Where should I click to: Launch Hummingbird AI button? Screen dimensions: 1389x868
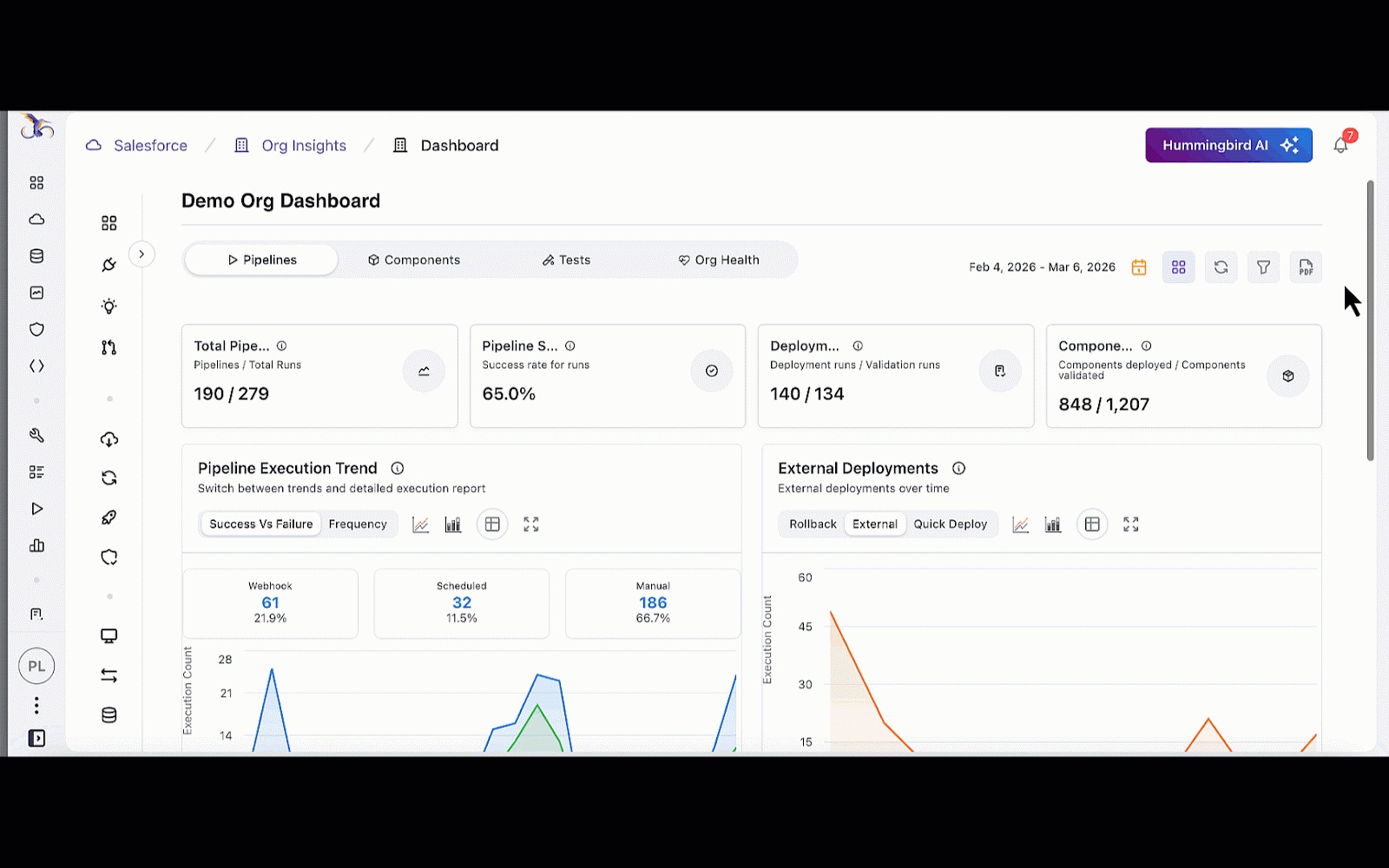[1228, 146]
